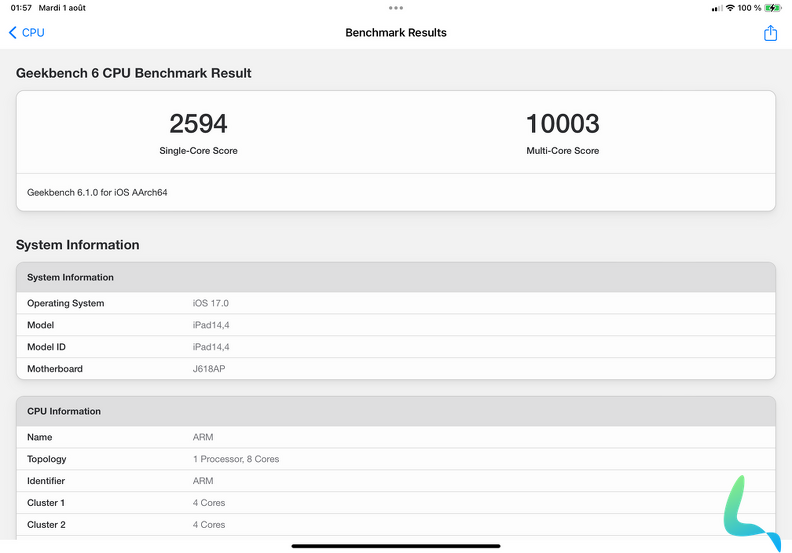The height and width of the screenshot is (553, 792).
Task: Go back to the CPU screen
Action: [27, 33]
